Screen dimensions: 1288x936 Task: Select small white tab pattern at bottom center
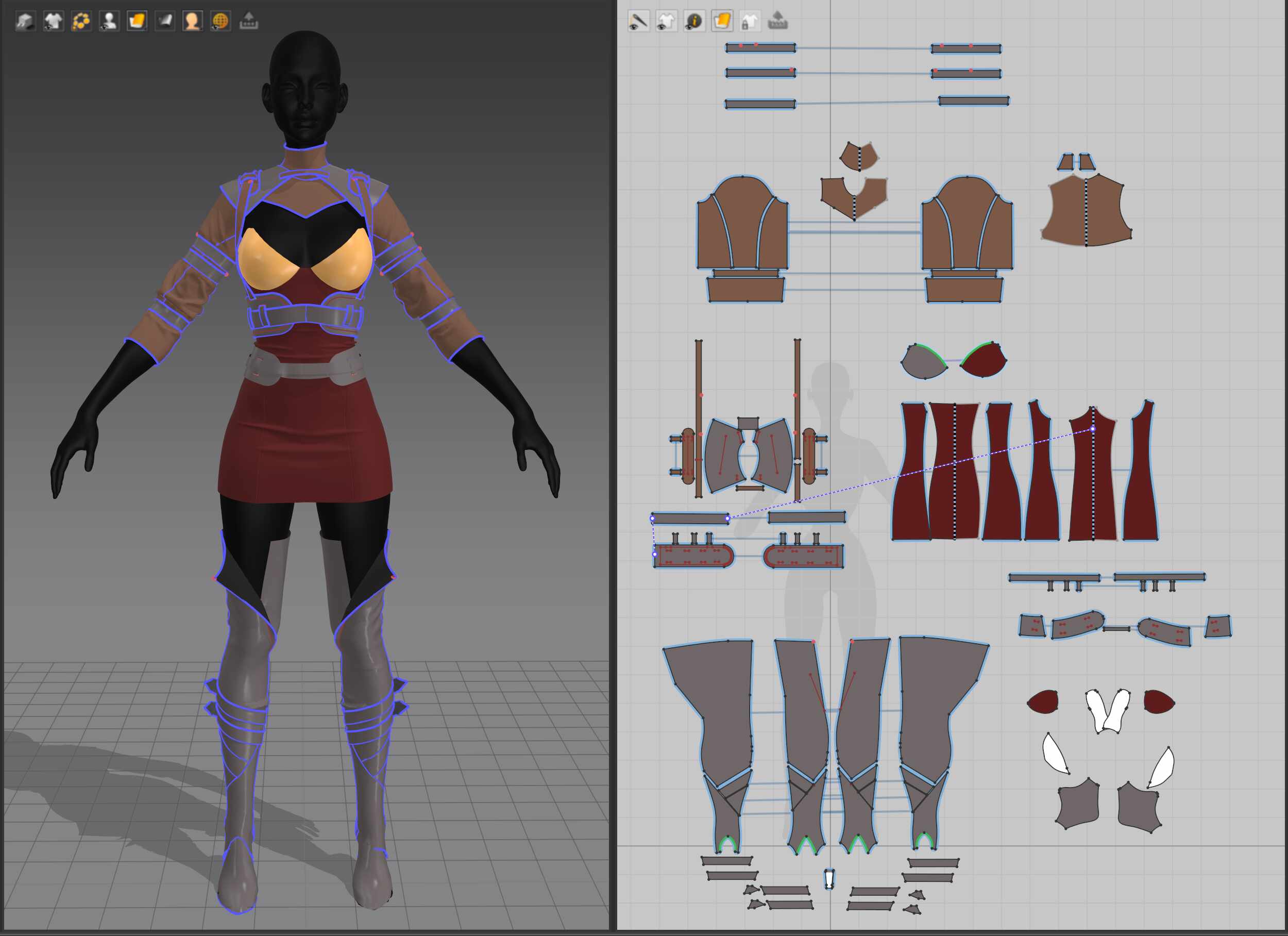[x=829, y=878]
